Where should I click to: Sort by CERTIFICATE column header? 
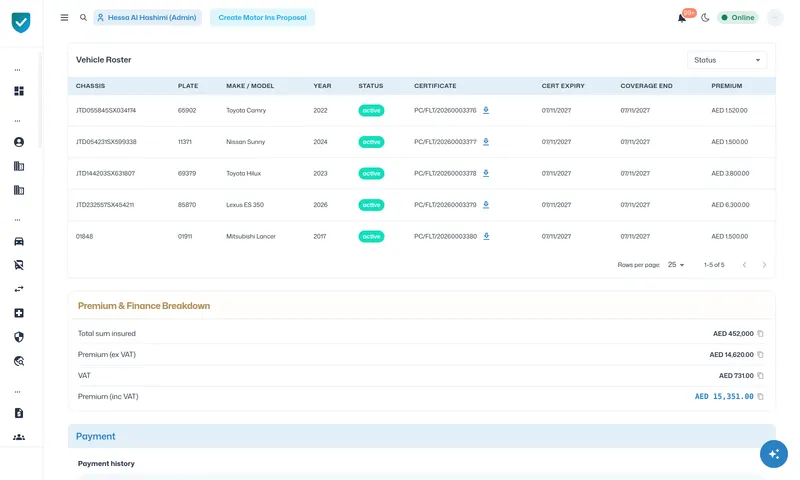(435, 86)
